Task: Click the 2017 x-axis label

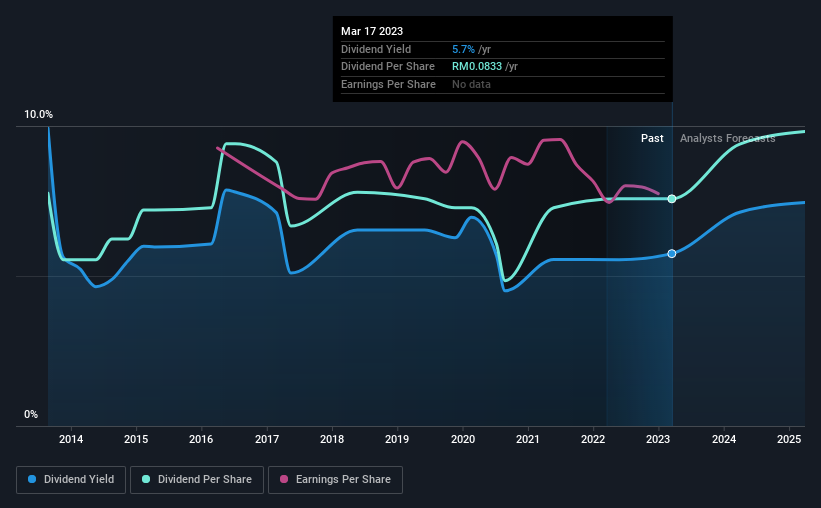Action: [267, 439]
